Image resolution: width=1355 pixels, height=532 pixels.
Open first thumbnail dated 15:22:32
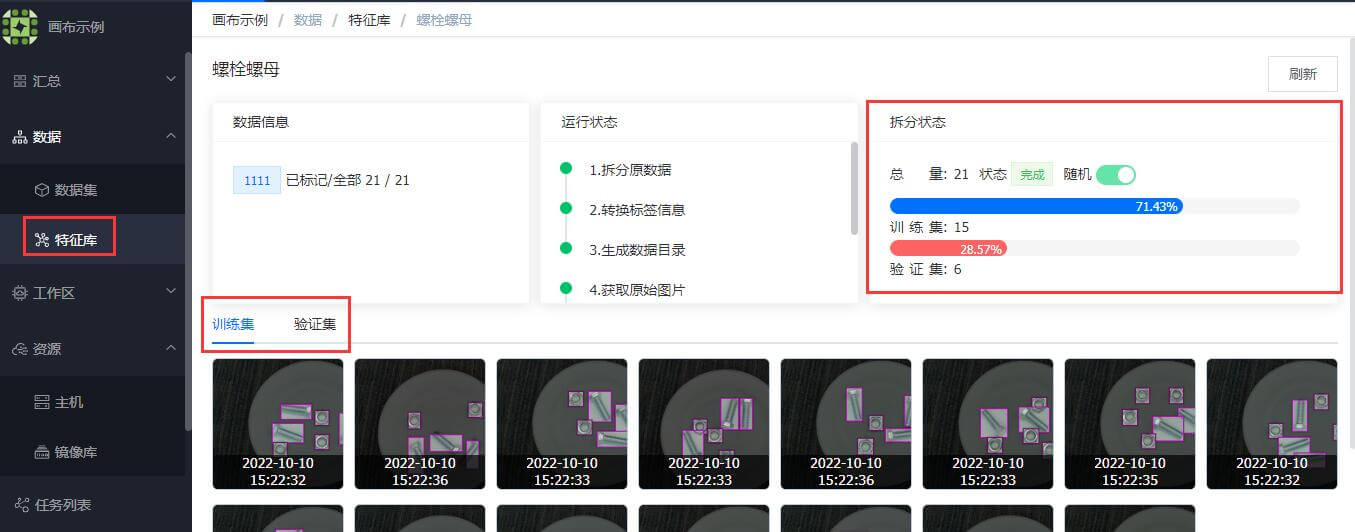[278, 424]
